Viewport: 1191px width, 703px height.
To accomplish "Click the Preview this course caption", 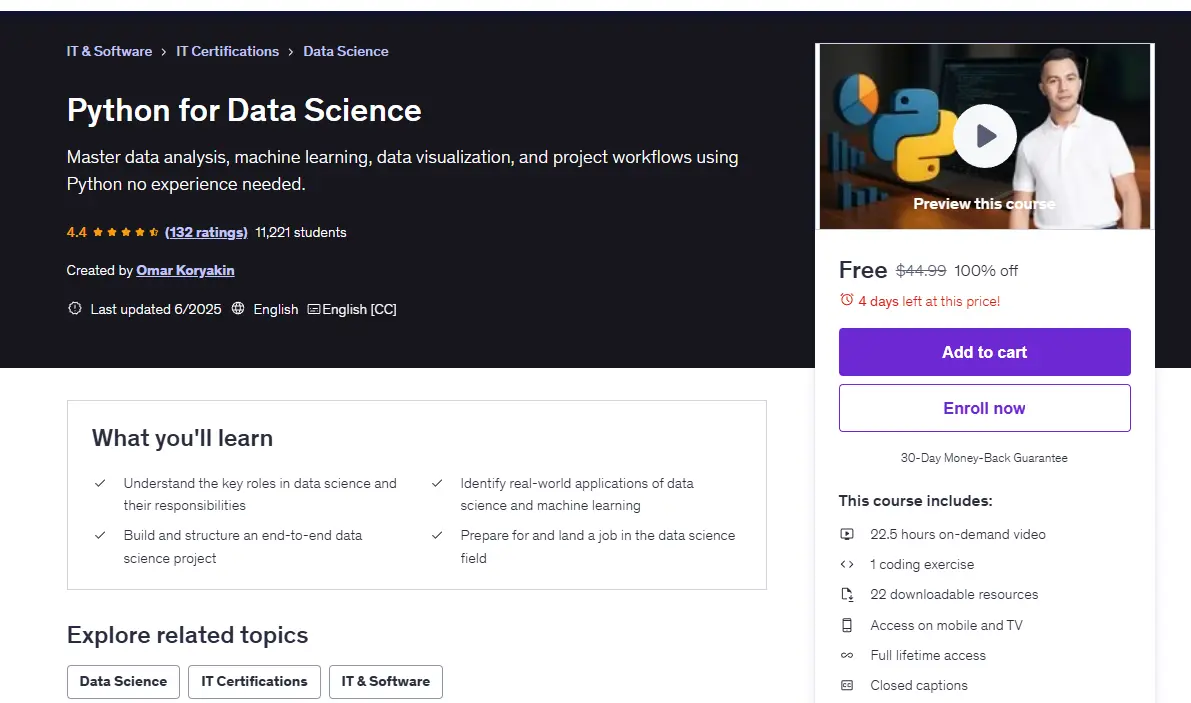I will [984, 203].
